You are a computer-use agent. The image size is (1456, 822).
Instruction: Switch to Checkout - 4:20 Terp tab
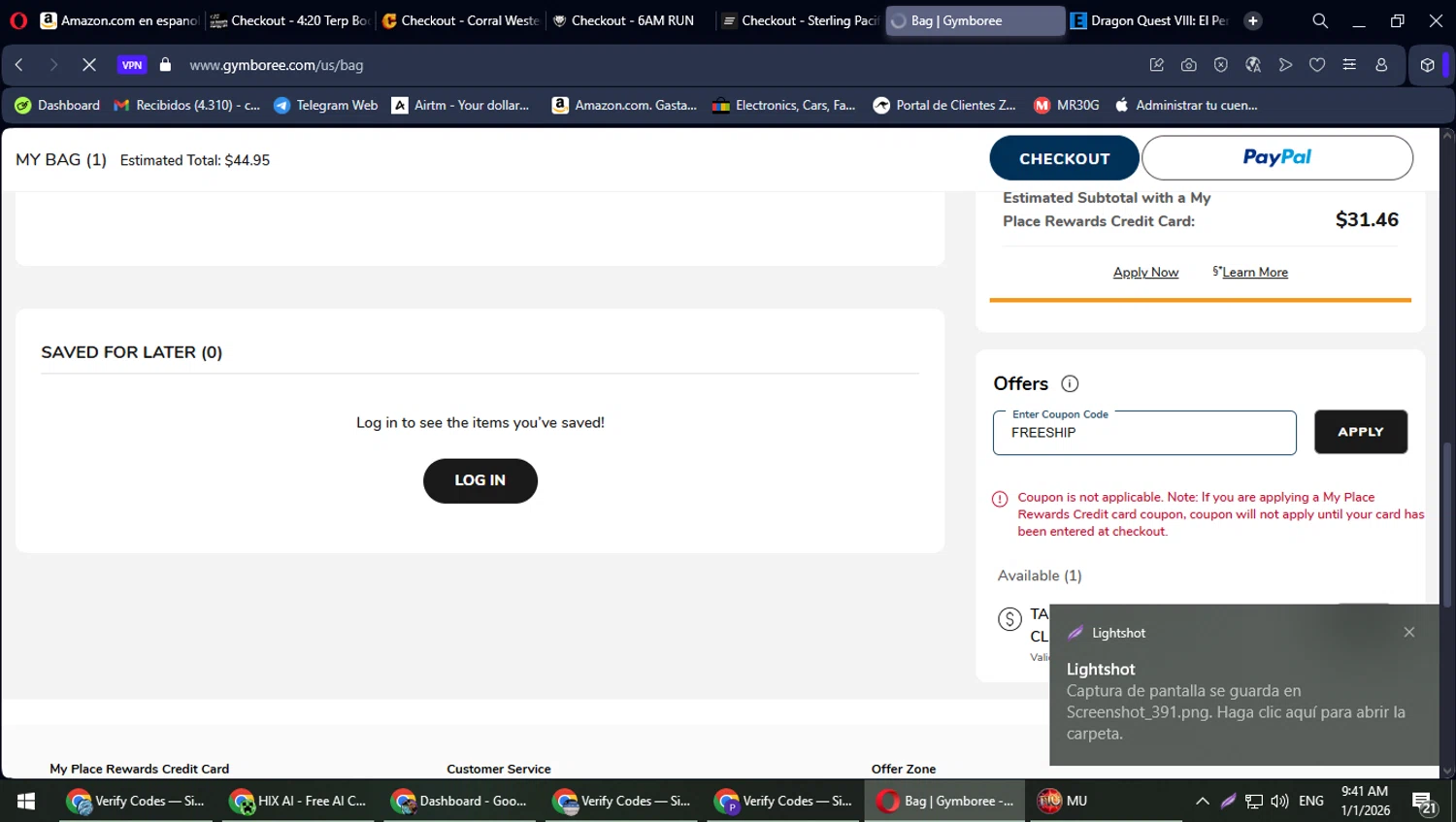point(289,20)
